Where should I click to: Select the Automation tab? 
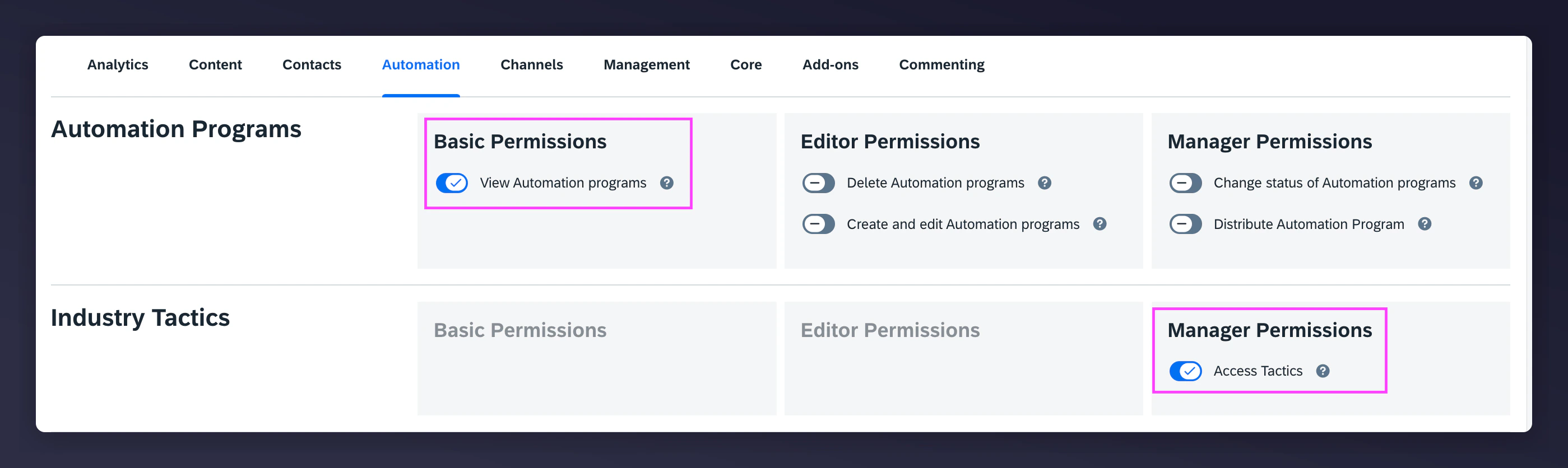421,65
